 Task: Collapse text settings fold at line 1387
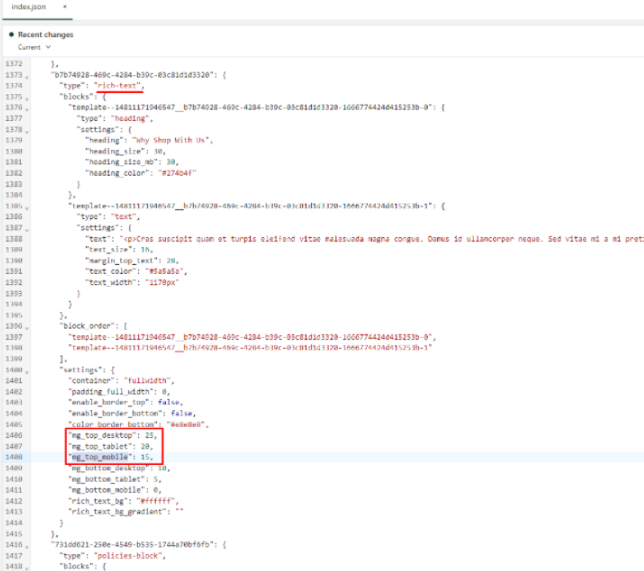pyautogui.click(x=27, y=230)
